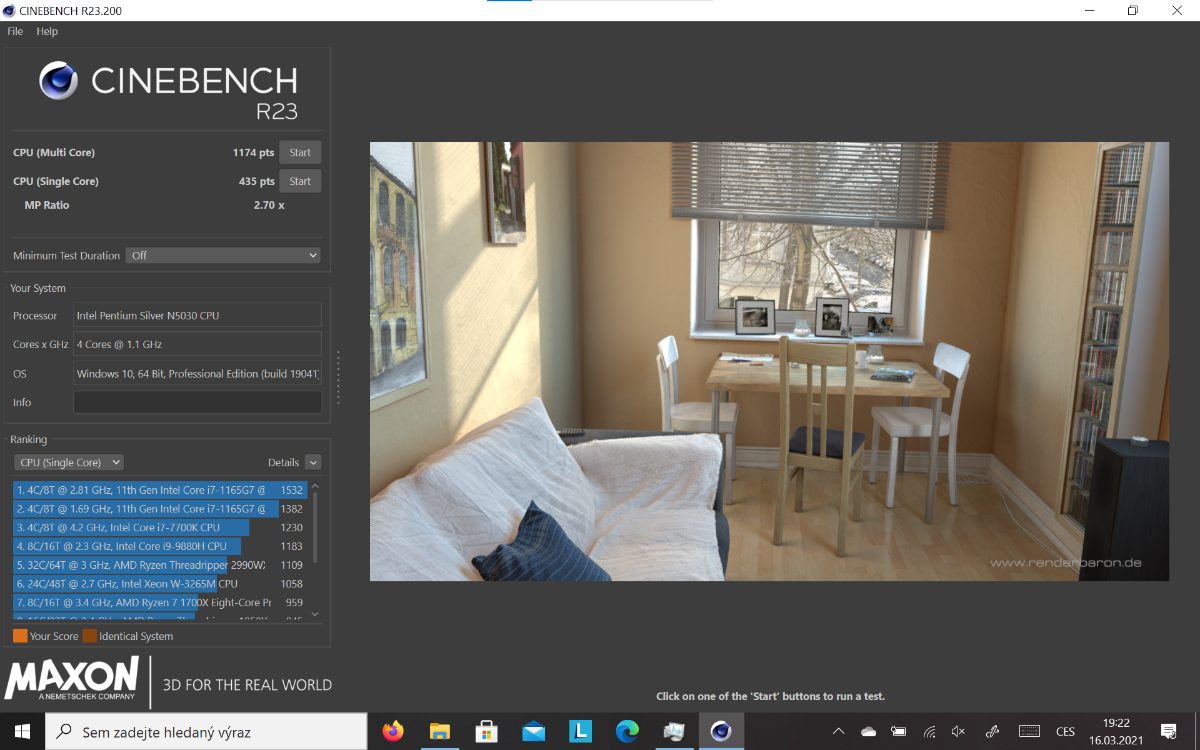Open Firefox from the taskbar

coord(393,731)
